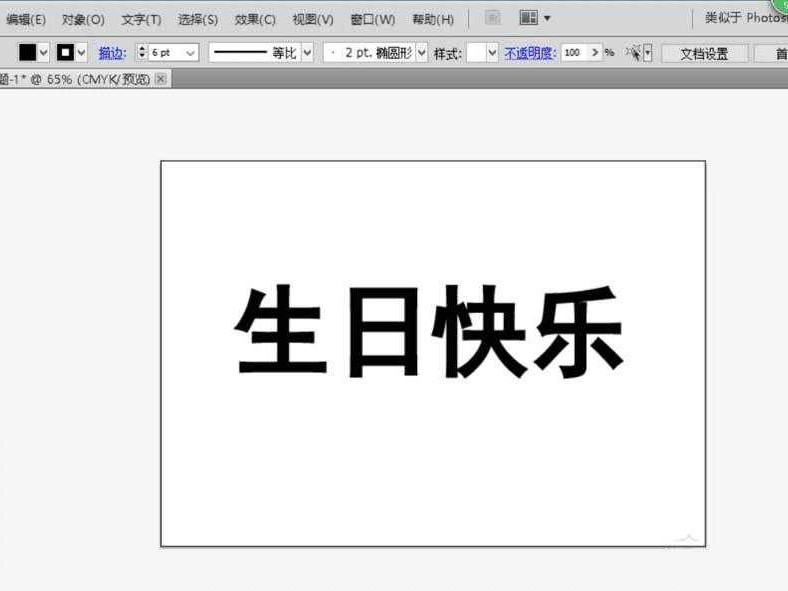Expand the stroke color dropdown arrow
788x591 pixels.
[81, 52]
